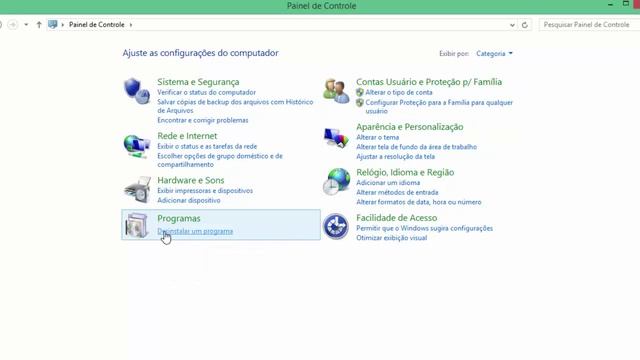Image resolution: width=640 pixels, height=360 pixels.
Task: Open the Relógio, Idioma e Região category
Action: (405, 172)
